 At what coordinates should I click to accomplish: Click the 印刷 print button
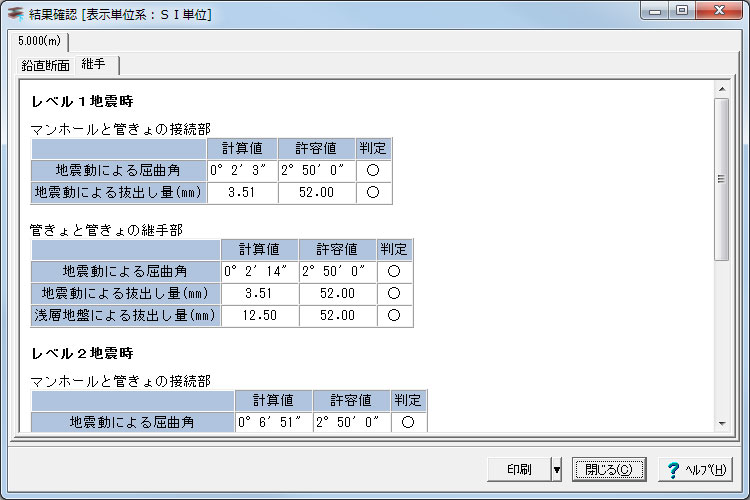519,470
